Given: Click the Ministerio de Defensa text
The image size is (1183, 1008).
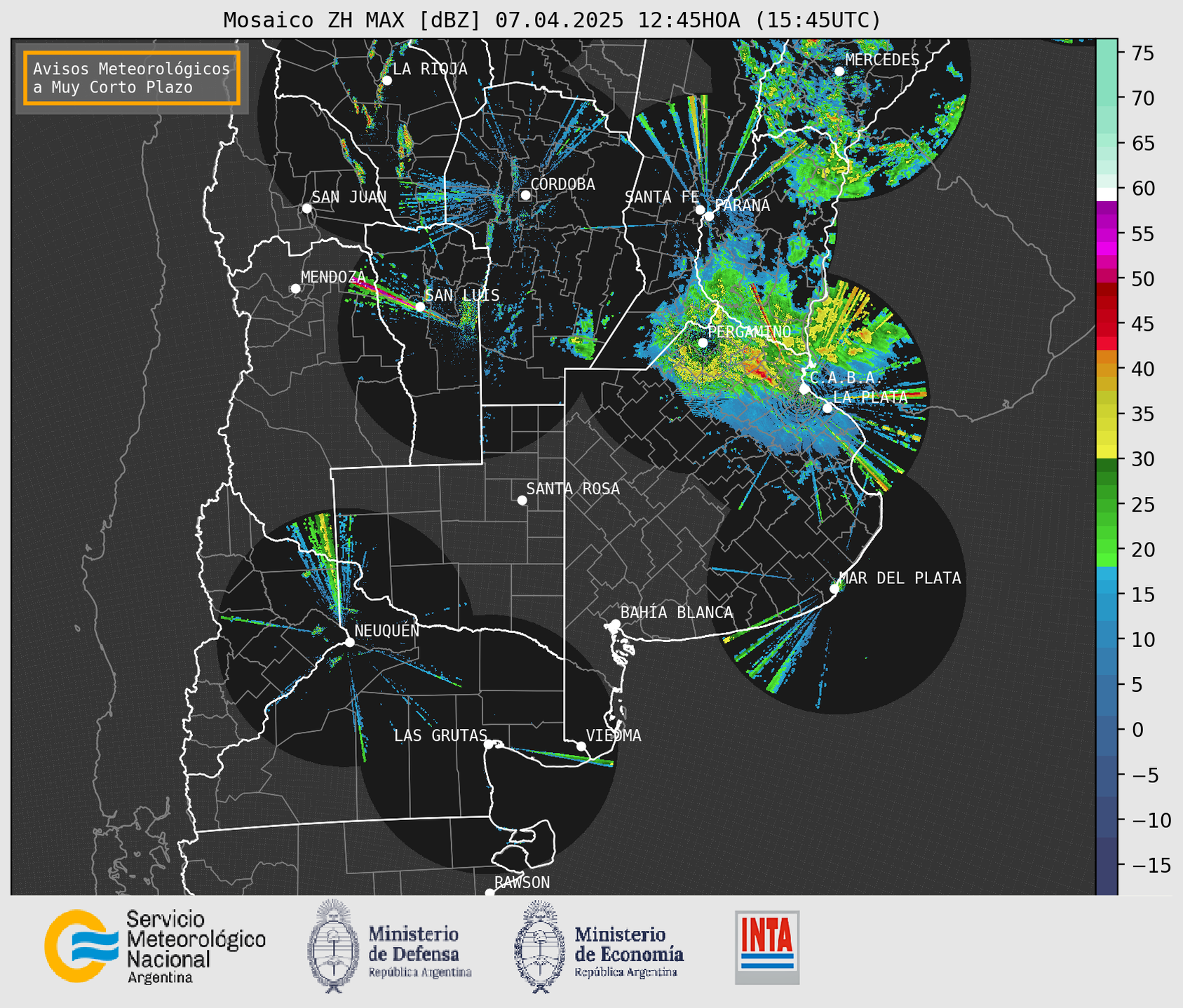Looking at the screenshot, I should click(420, 952).
